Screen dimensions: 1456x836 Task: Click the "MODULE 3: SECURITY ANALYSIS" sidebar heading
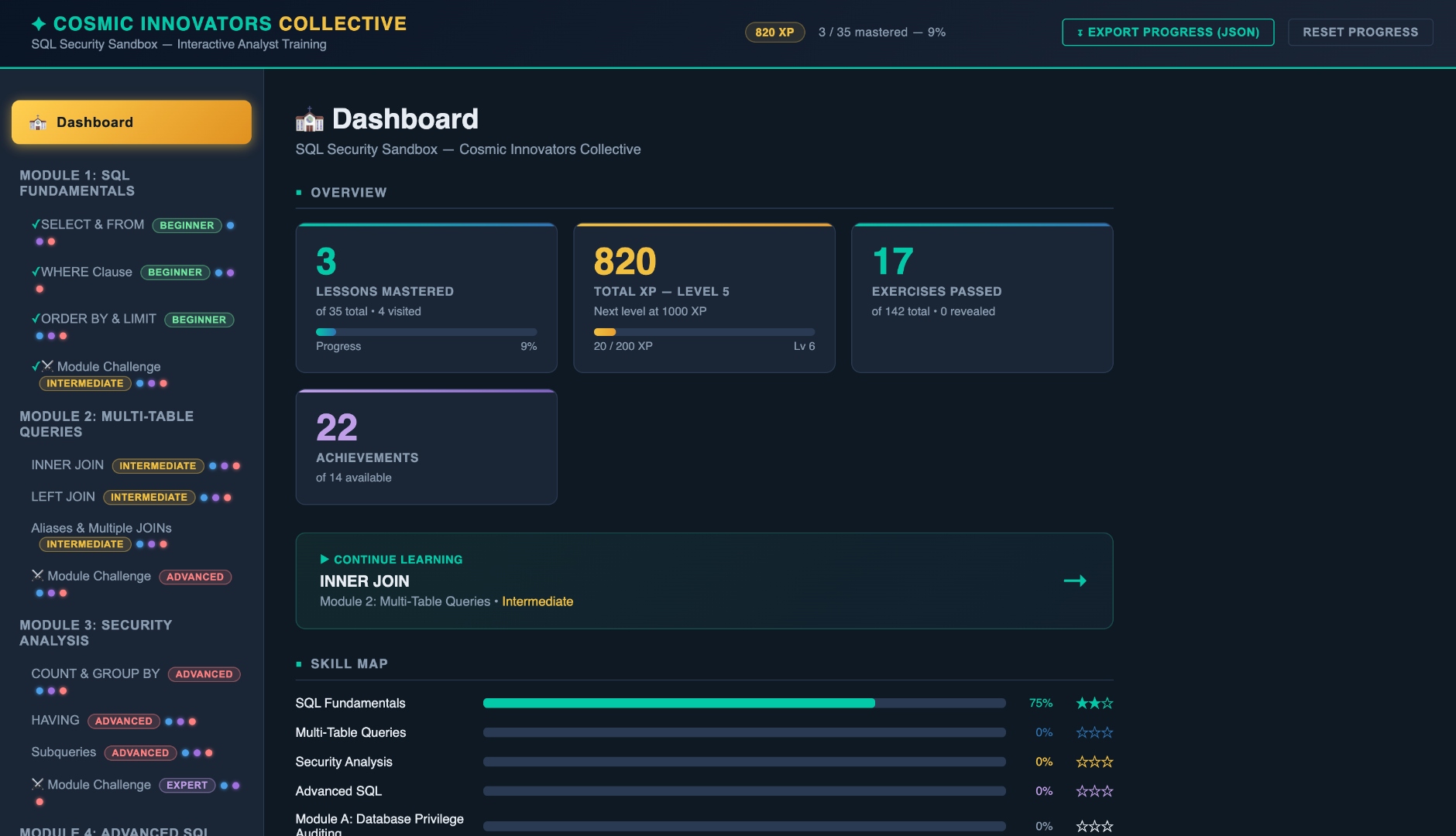pyautogui.click(x=96, y=632)
